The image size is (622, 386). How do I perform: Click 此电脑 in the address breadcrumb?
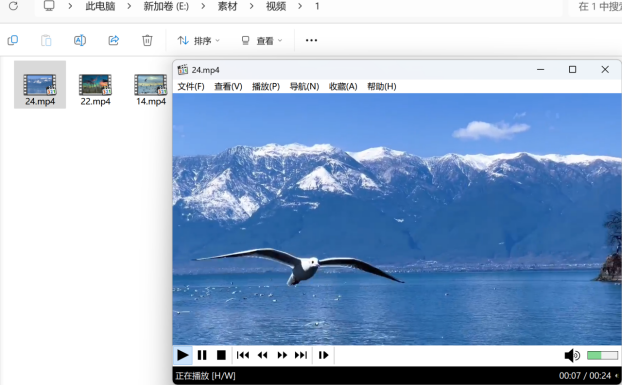tap(100, 6)
